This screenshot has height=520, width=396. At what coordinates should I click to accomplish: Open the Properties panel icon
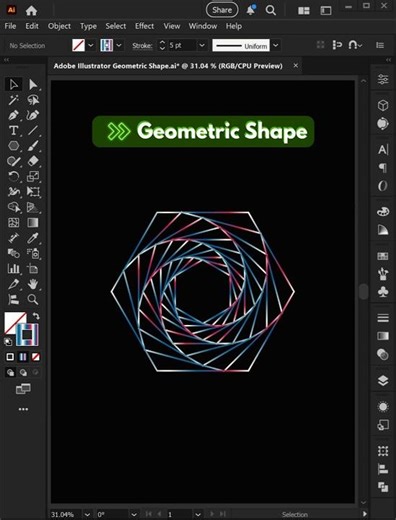[x=383, y=79]
